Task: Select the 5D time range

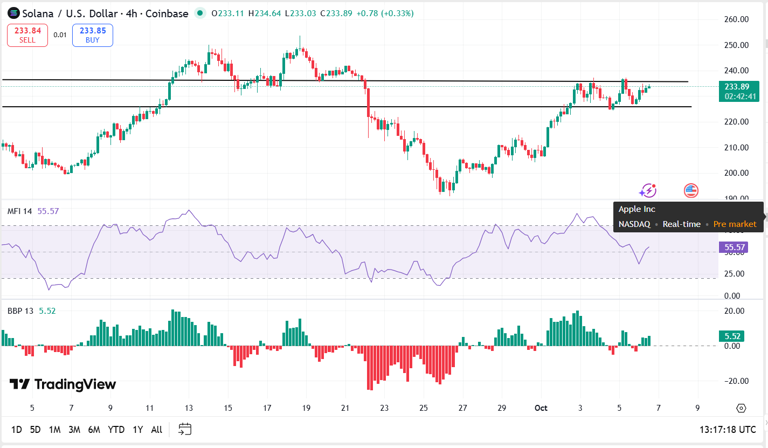Action: point(35,430)
